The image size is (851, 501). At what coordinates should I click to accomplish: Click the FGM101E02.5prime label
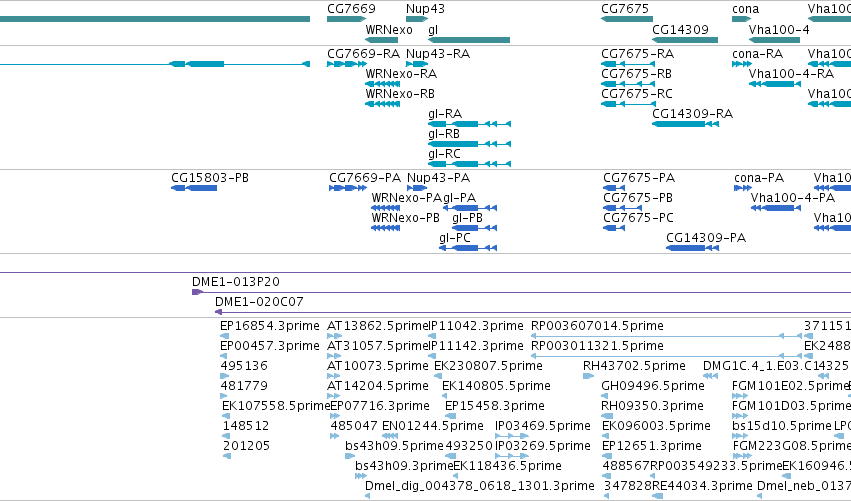[790, 386]
